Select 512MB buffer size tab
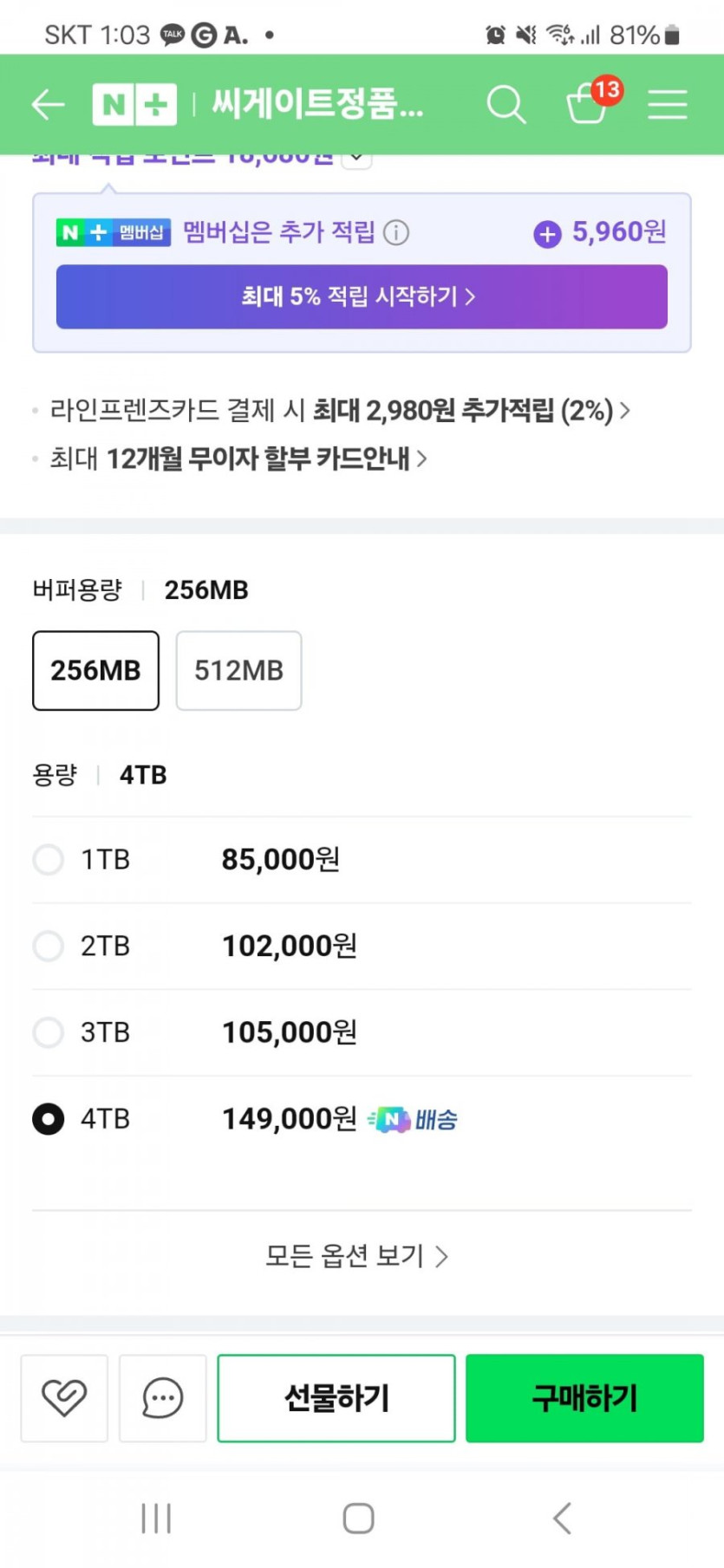The height and width of the screenshot is (1568, 724). (x=238, y=671)
